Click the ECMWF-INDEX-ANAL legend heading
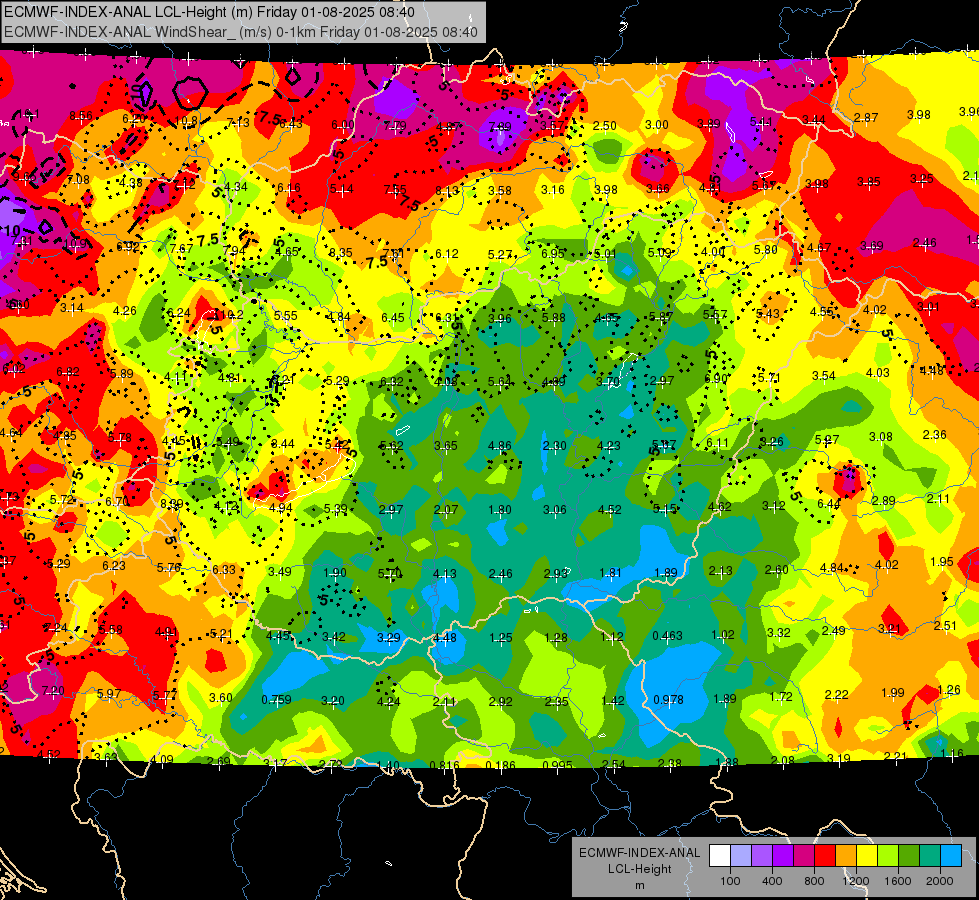The width and height of the screenshot is (979, 900). click(640, 853)
